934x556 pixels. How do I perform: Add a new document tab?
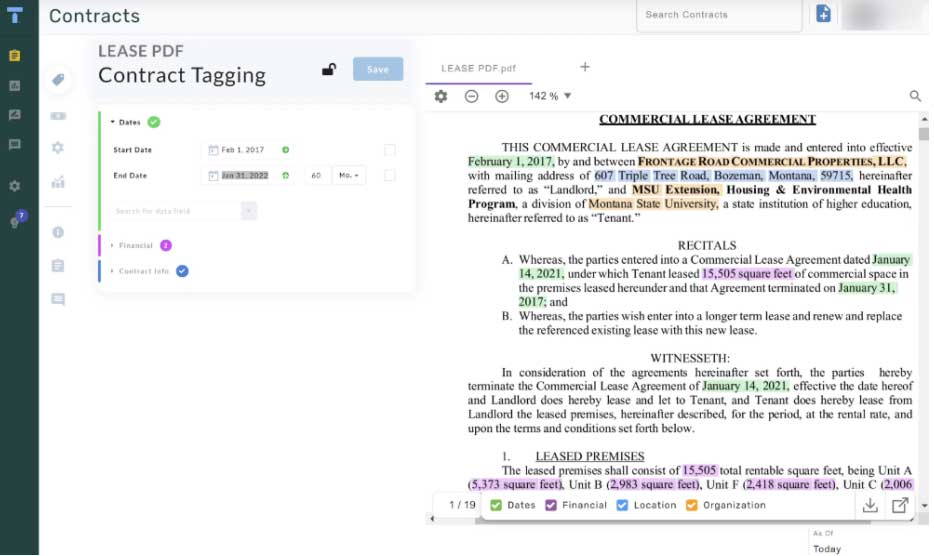click(585, 67)
